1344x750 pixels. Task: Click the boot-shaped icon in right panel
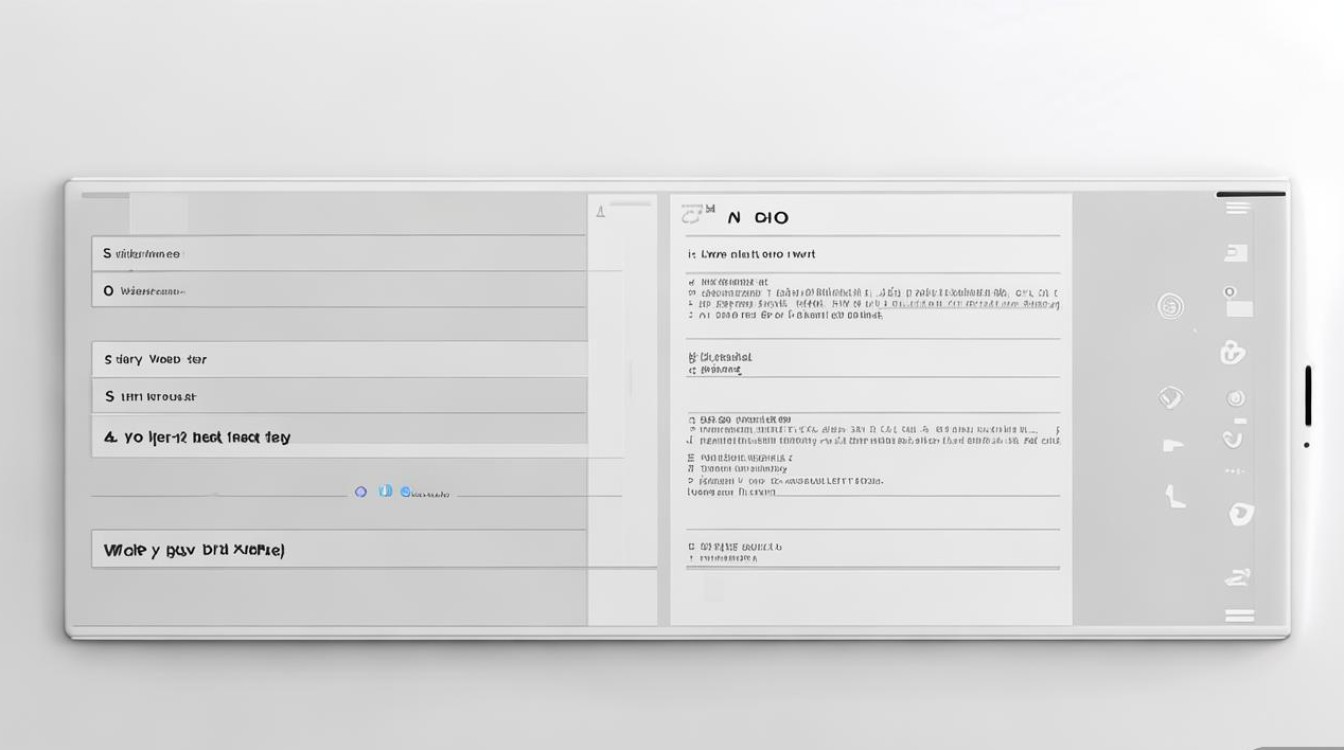coord(1173,494)
